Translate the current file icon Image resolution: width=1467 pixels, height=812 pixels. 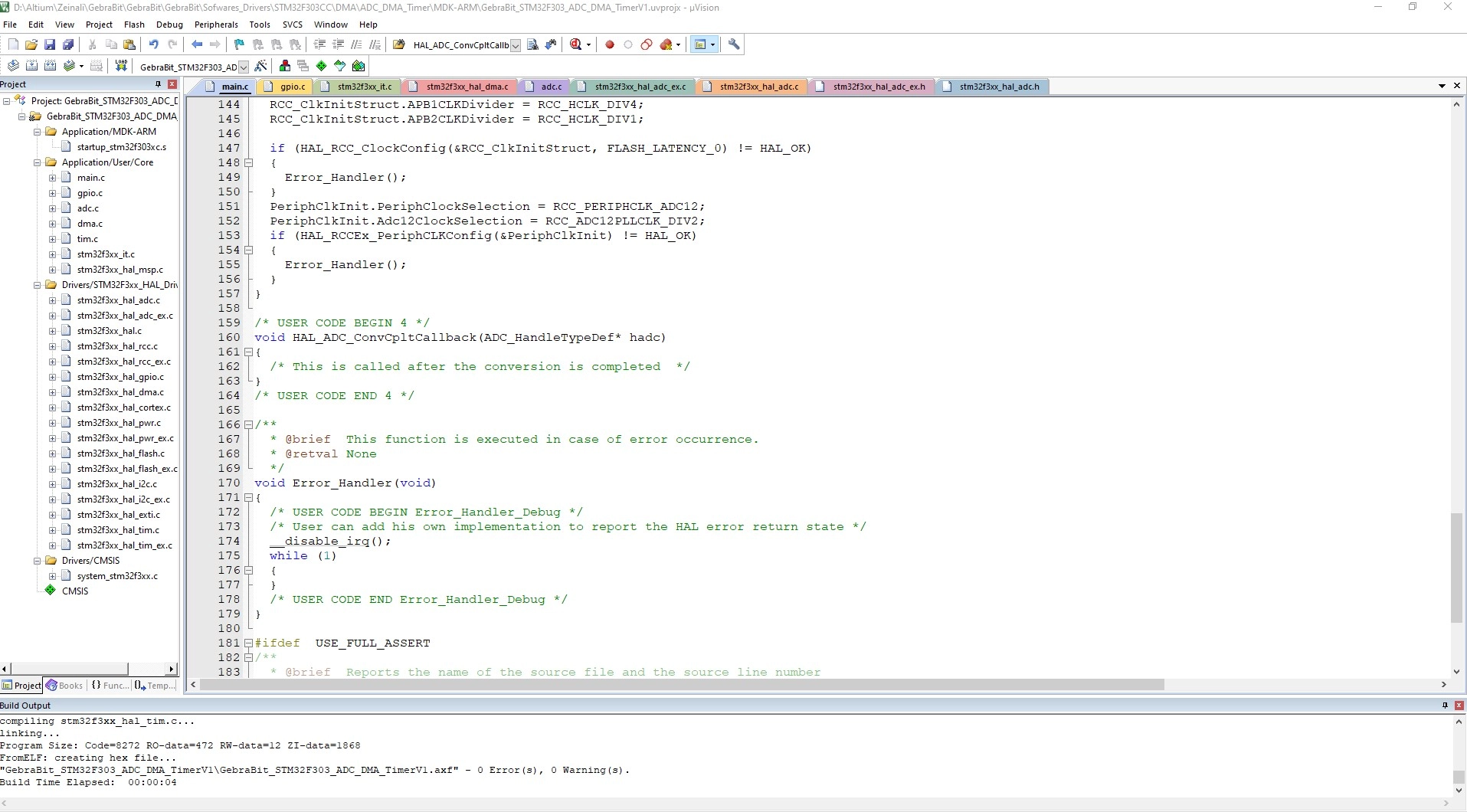pos(13,66)
